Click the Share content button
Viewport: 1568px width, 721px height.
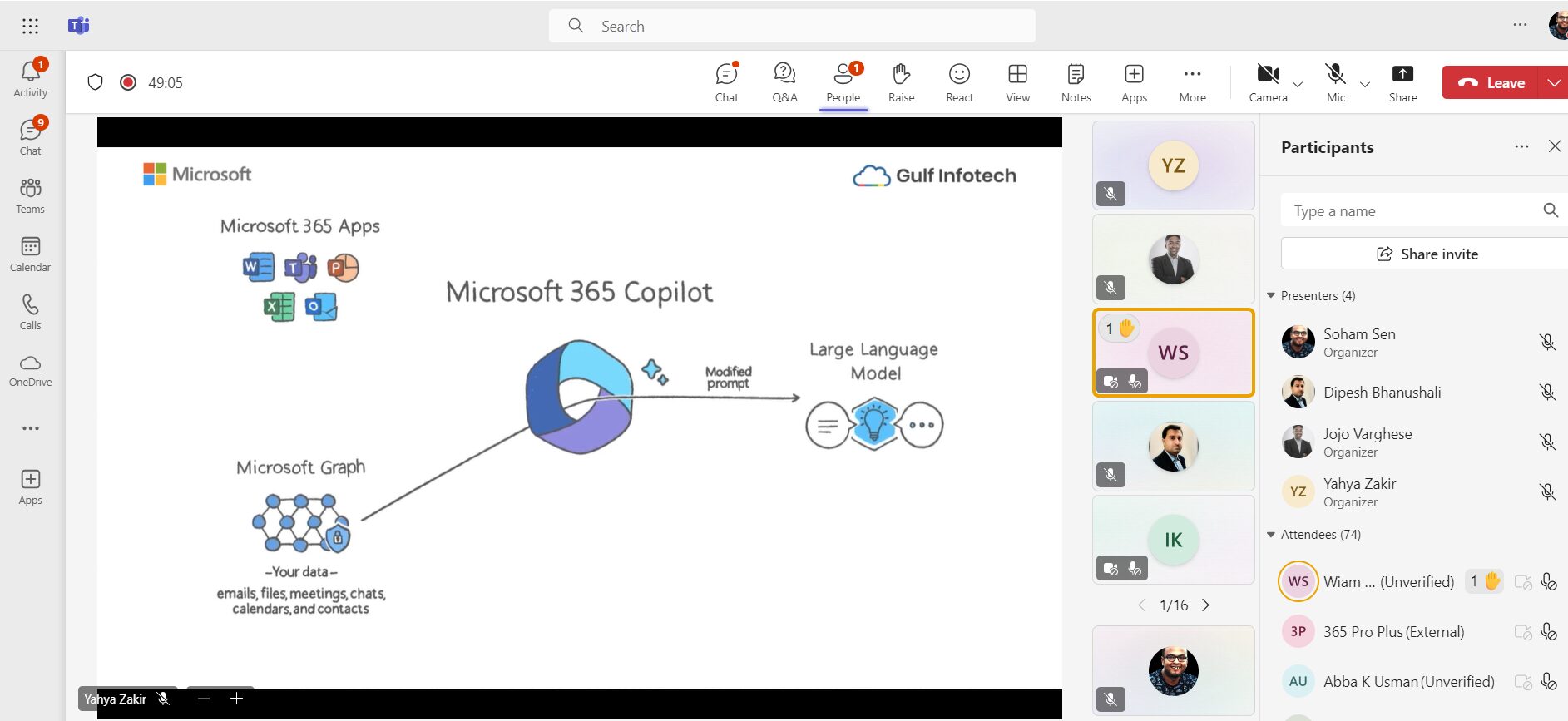(x=1402, y=82)
